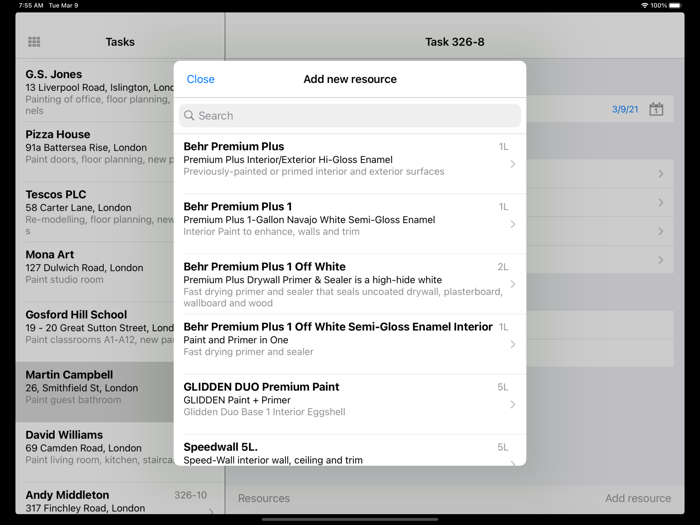
Task: Tap the search magnifier icon
Action: point(189,116)
